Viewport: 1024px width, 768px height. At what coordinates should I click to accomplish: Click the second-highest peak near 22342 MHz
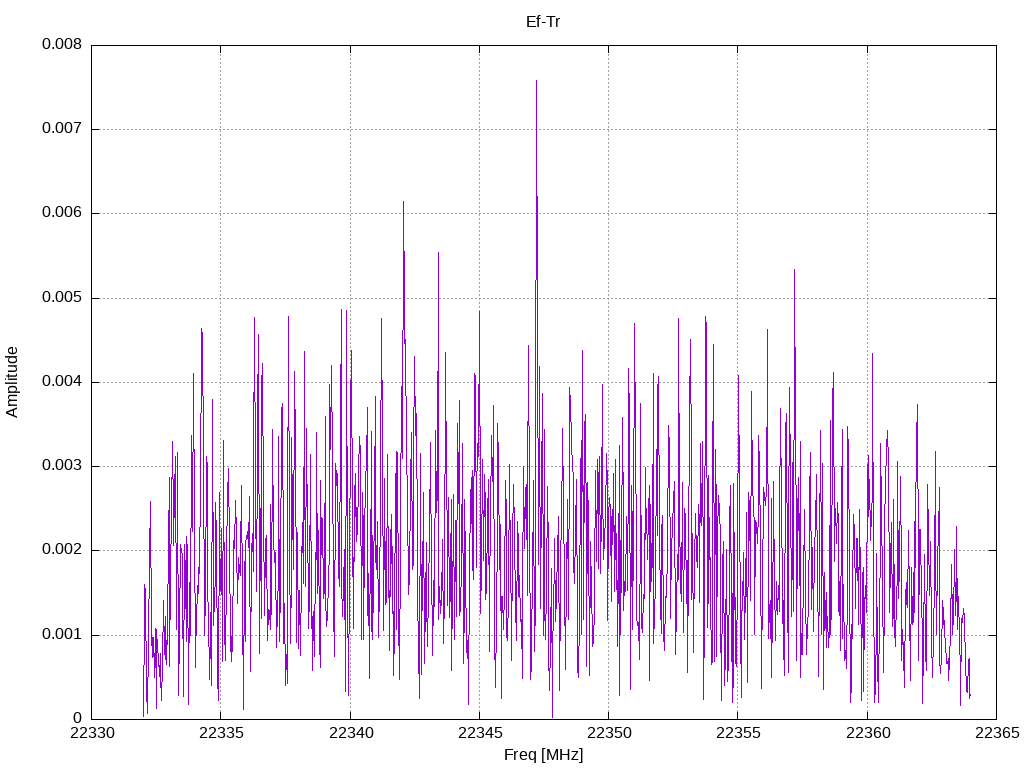pyautogui.click(x=404, y=202)
